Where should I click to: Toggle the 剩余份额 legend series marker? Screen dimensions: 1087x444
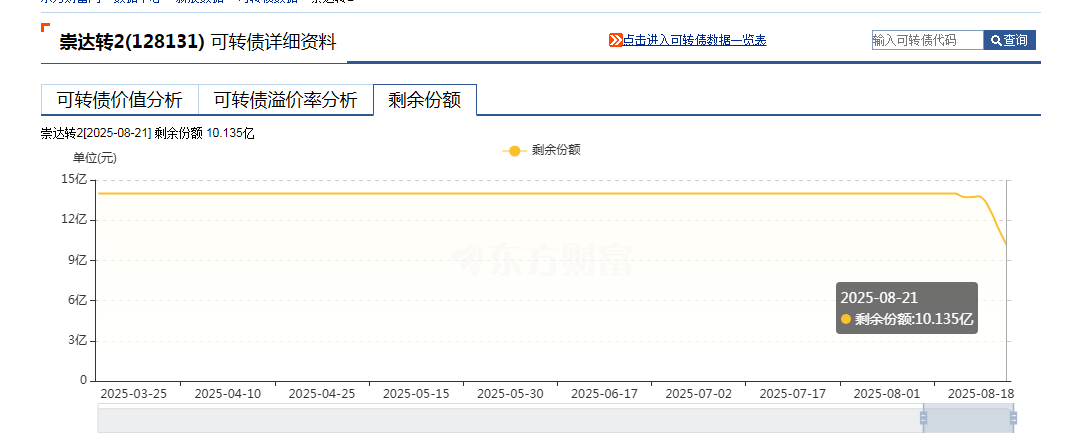(x=514, y=151)
